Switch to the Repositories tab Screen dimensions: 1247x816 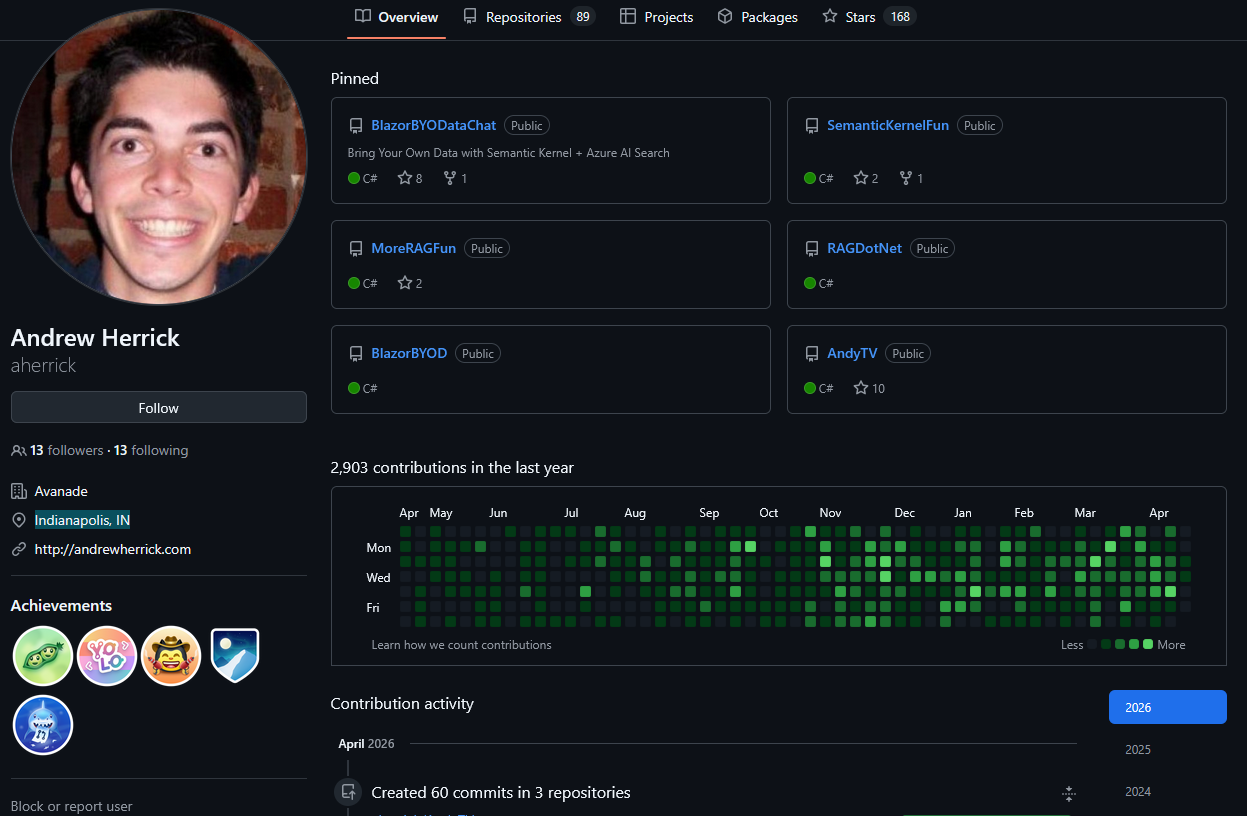click(x=524, y=17)
